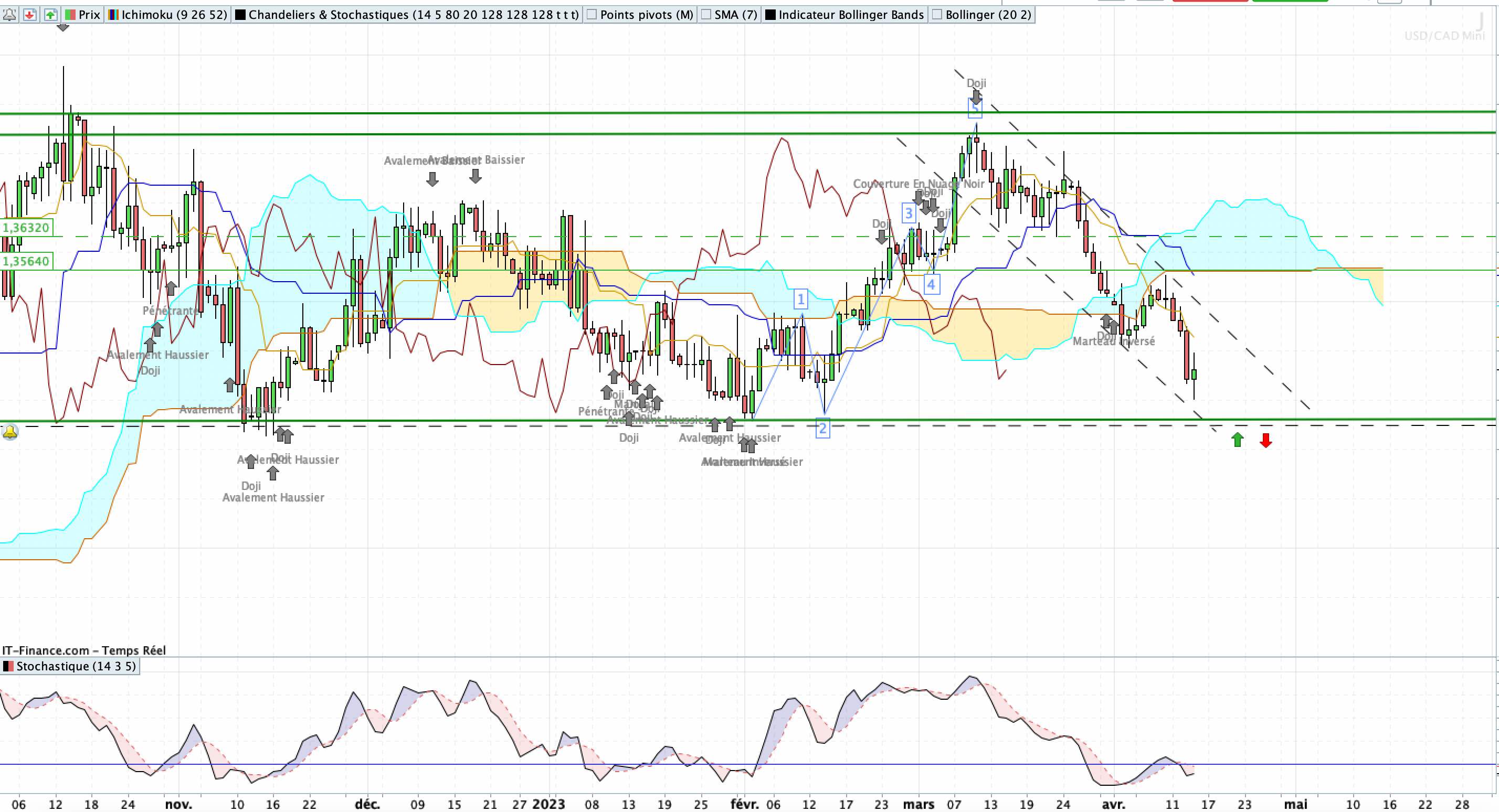This screenshot has width=1499, height=812.
Task: Click the red down-arrow sell icon
Action: pyautogui.click(x=29, y=15)
